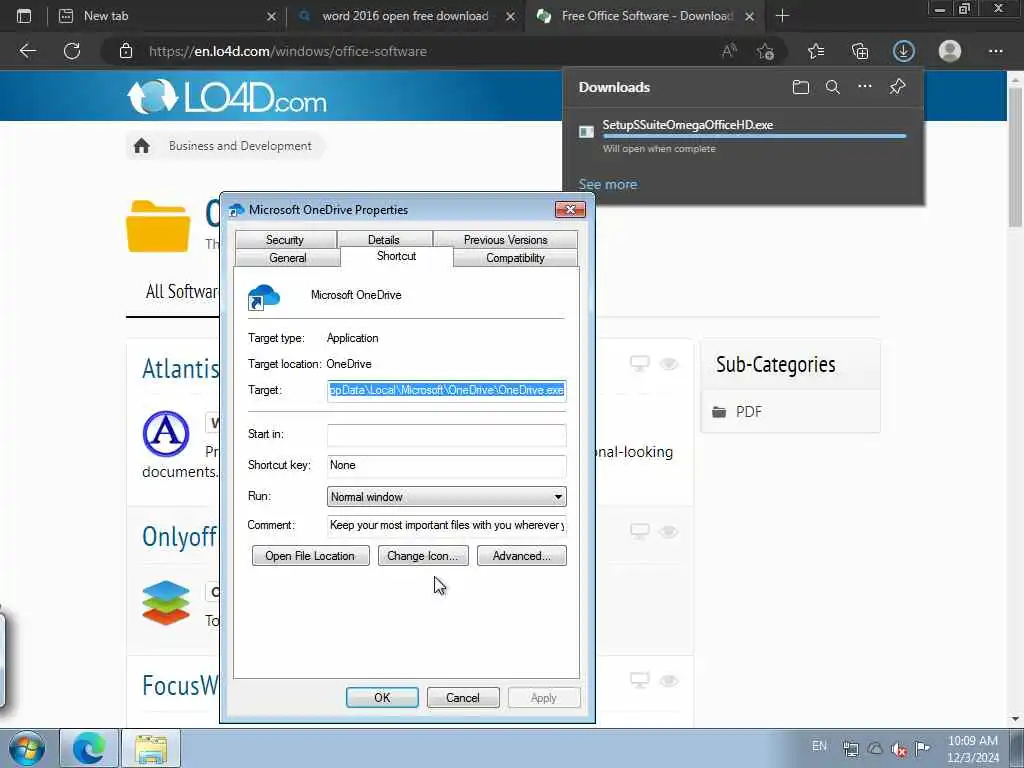Click the EN language indicator in taskbar

(819, 746)
